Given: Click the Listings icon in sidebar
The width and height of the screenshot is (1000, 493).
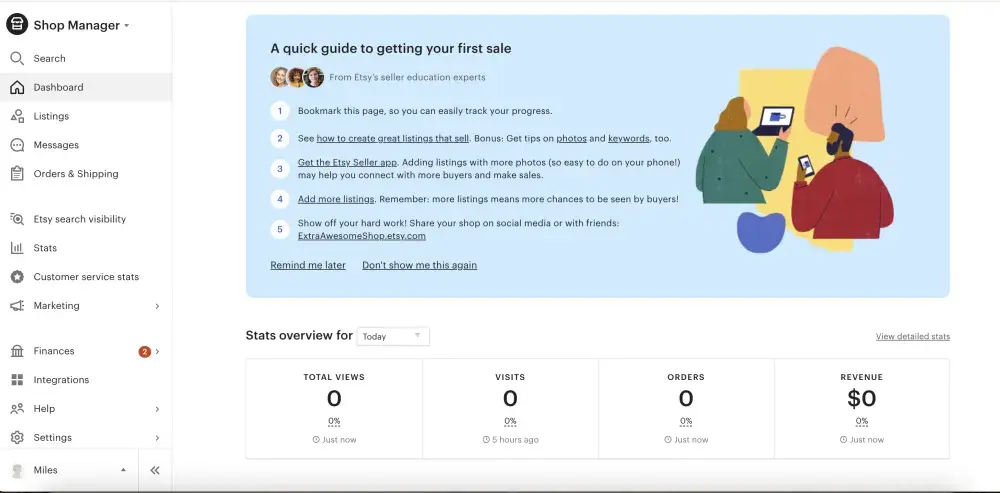Looking at the screenshot, I should (x=17, y=116).
